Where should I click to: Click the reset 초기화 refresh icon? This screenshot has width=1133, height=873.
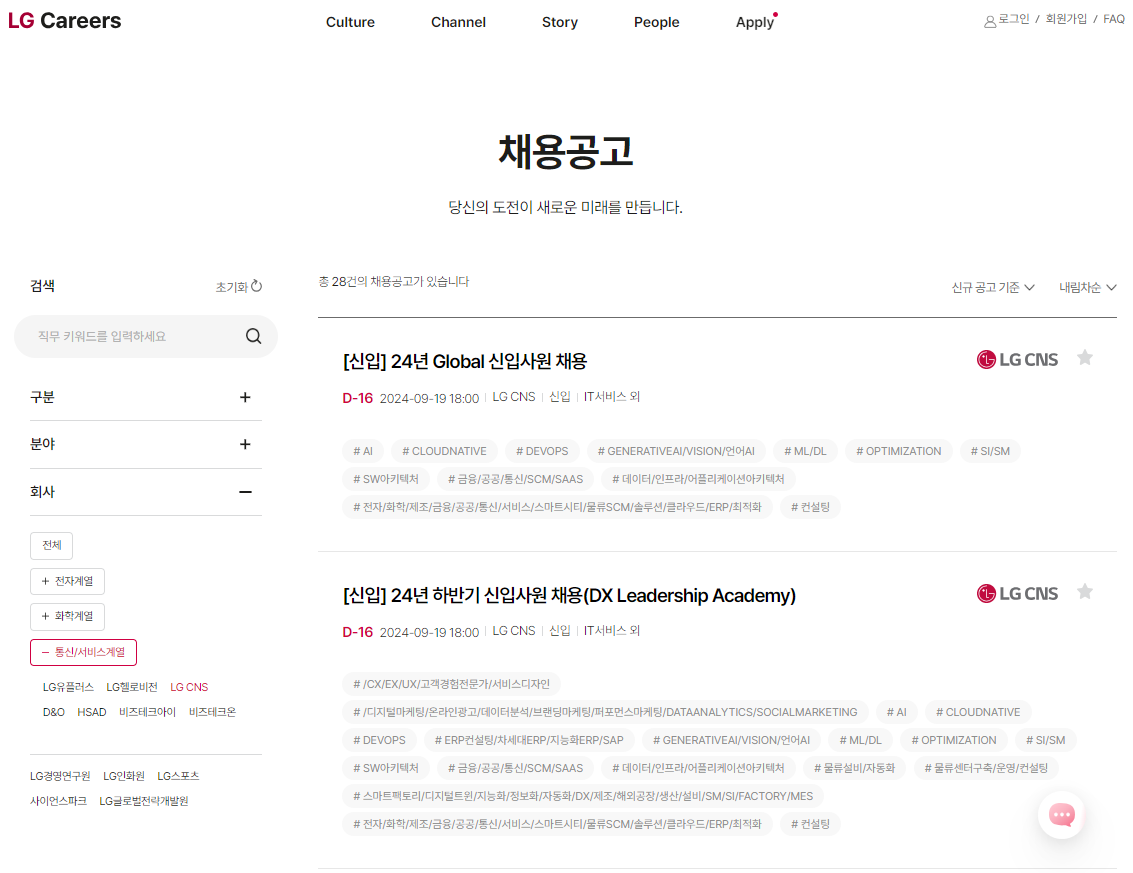pyautogui.click(x=257, y=287)
